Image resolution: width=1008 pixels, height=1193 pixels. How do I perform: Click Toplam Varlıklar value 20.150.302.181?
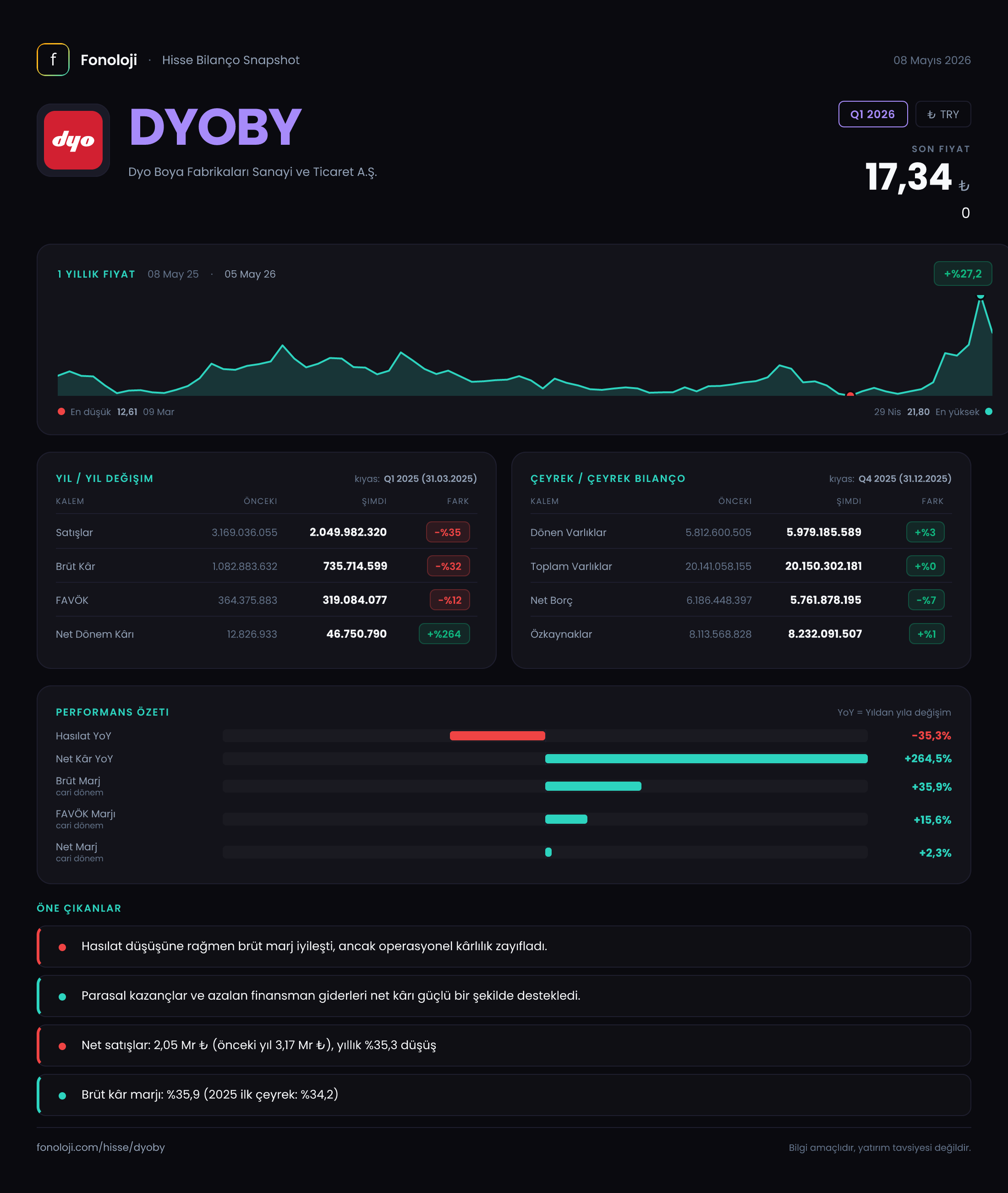(823, 566)
